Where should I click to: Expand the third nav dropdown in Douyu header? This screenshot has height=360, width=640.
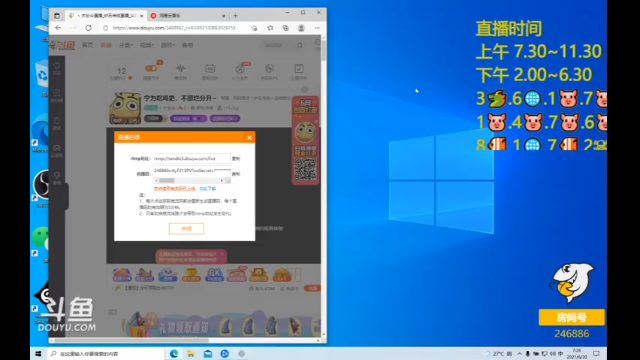[x=126, y=45]
